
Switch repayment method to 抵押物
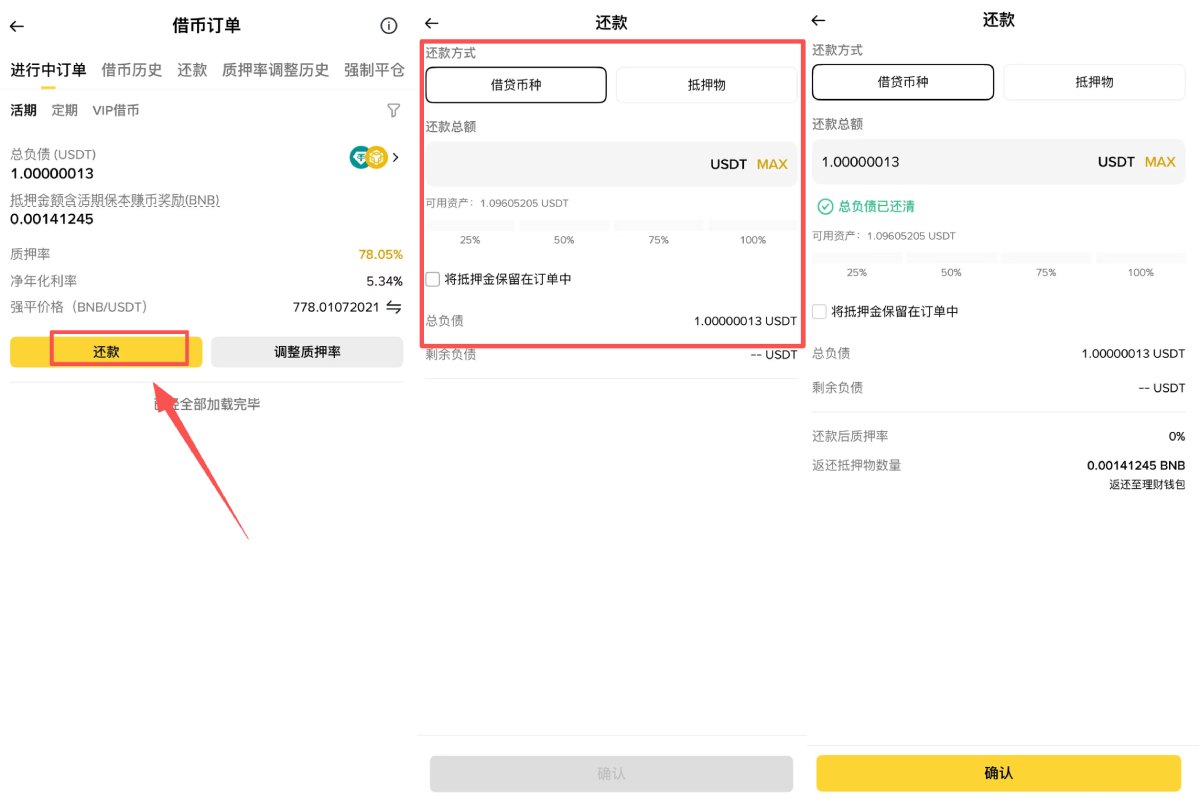click(706, 85)
